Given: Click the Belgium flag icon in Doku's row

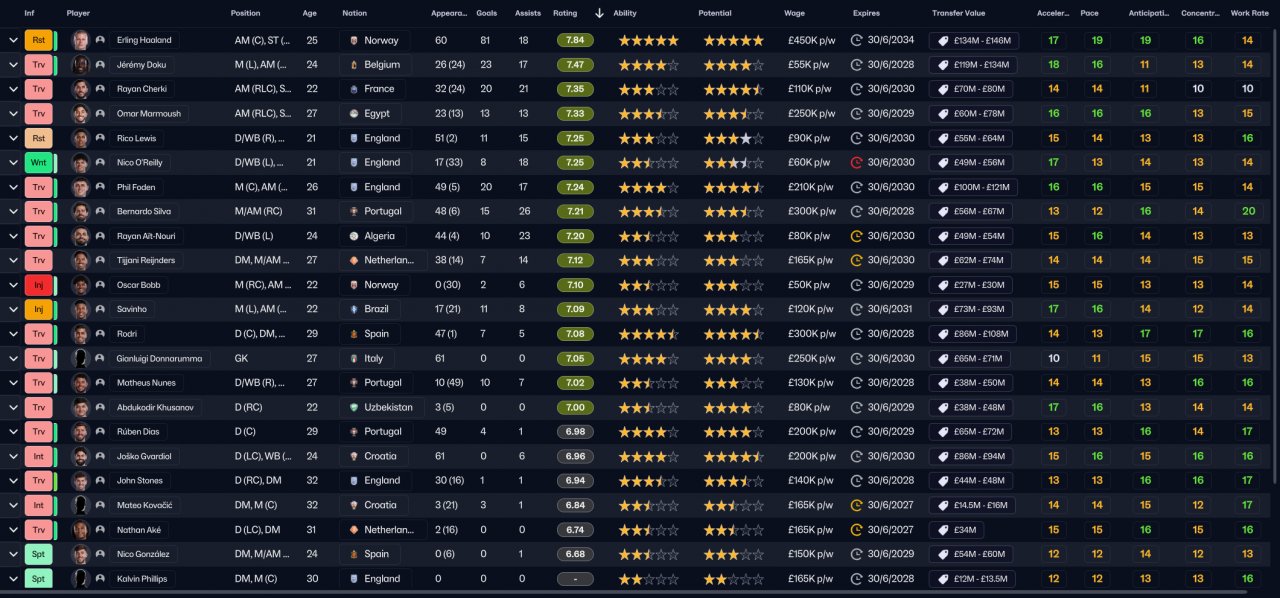Looking at the screenshot, I should pos(352,65).
